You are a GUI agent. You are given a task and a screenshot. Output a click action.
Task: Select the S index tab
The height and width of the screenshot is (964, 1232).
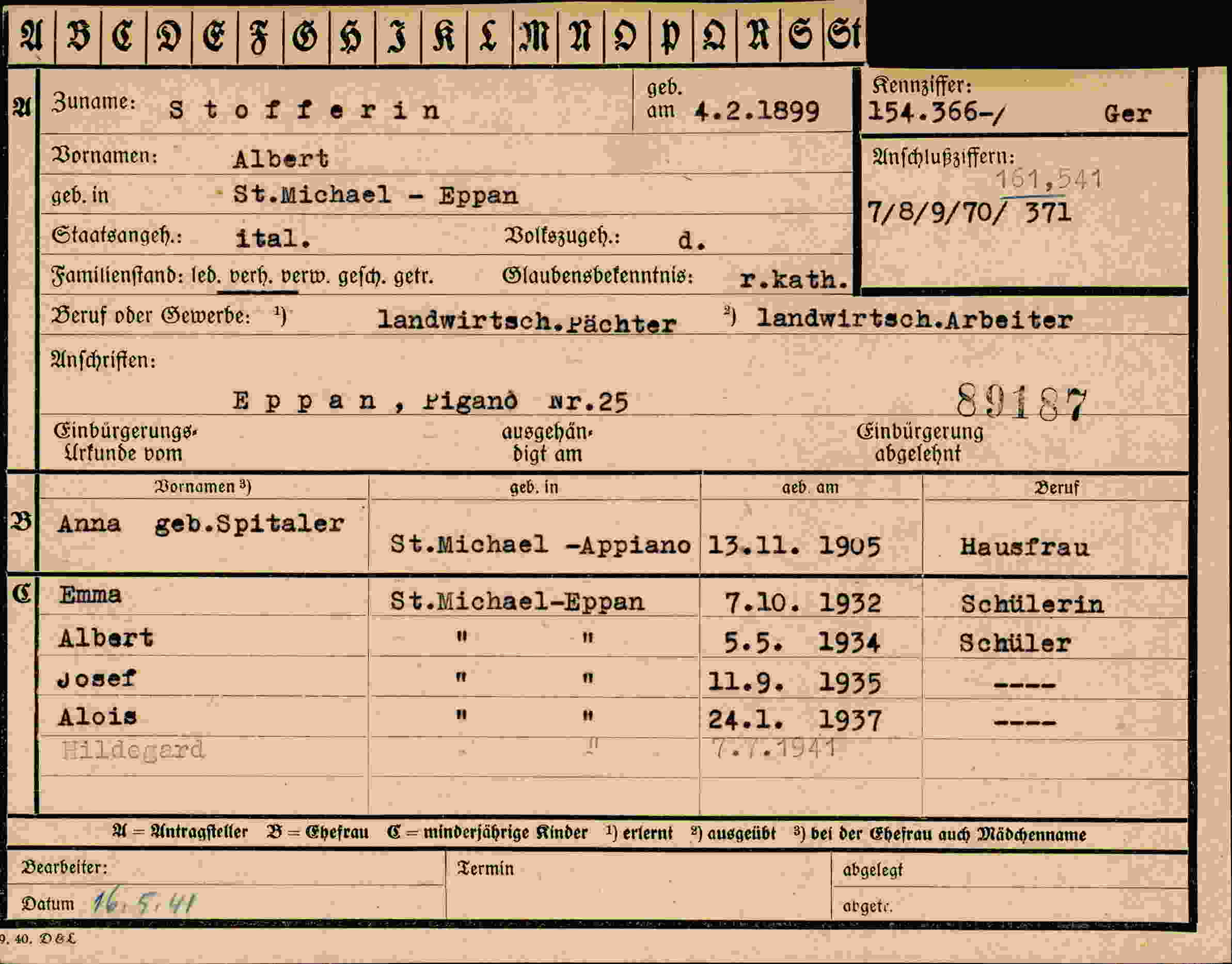tap(801, 37)
